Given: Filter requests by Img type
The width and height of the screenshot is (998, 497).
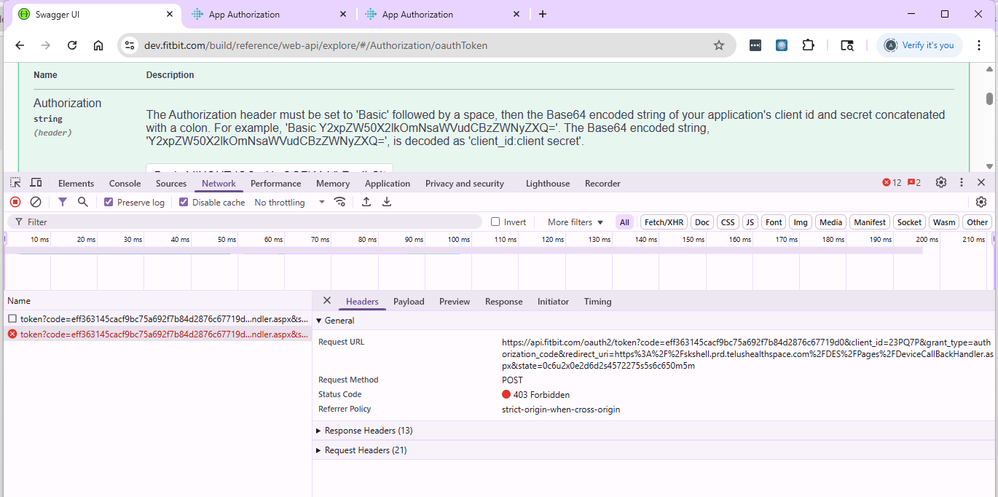Looking at the screenshot, I should (x=801, y=222).
